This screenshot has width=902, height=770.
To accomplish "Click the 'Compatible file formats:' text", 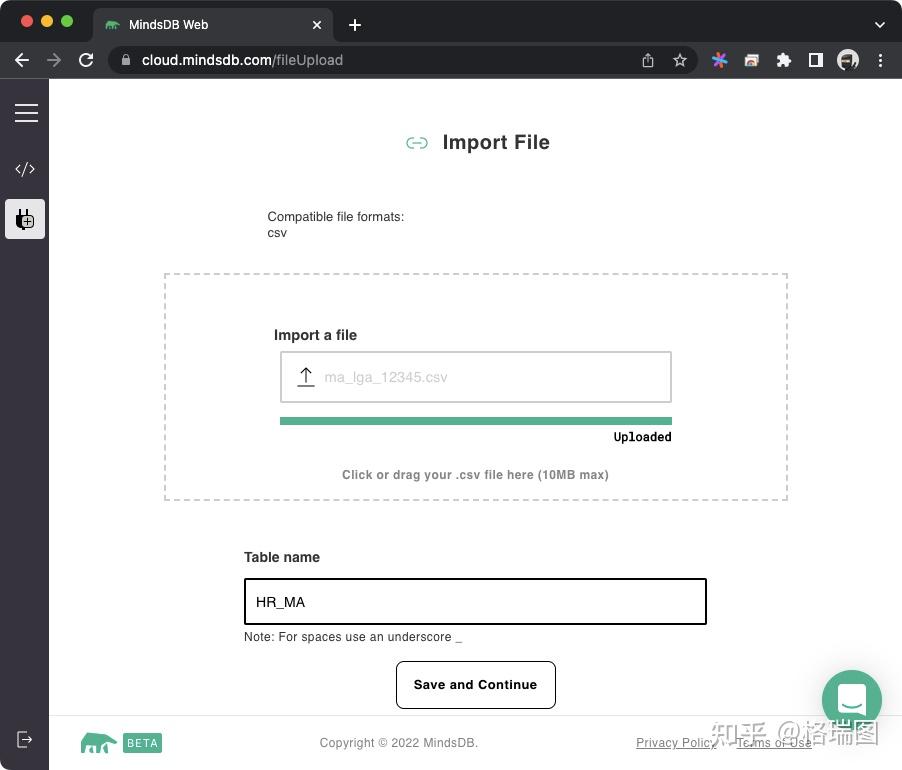I will (x=336, y=216).
